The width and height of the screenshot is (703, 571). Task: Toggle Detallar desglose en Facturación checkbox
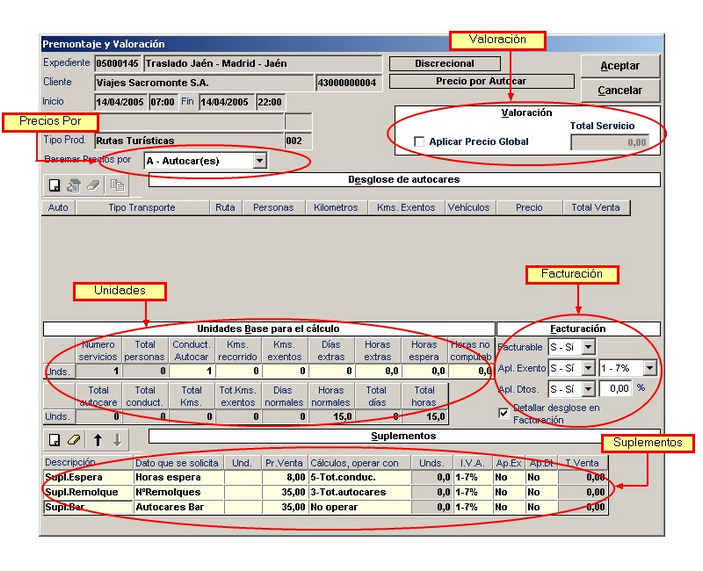504,413
